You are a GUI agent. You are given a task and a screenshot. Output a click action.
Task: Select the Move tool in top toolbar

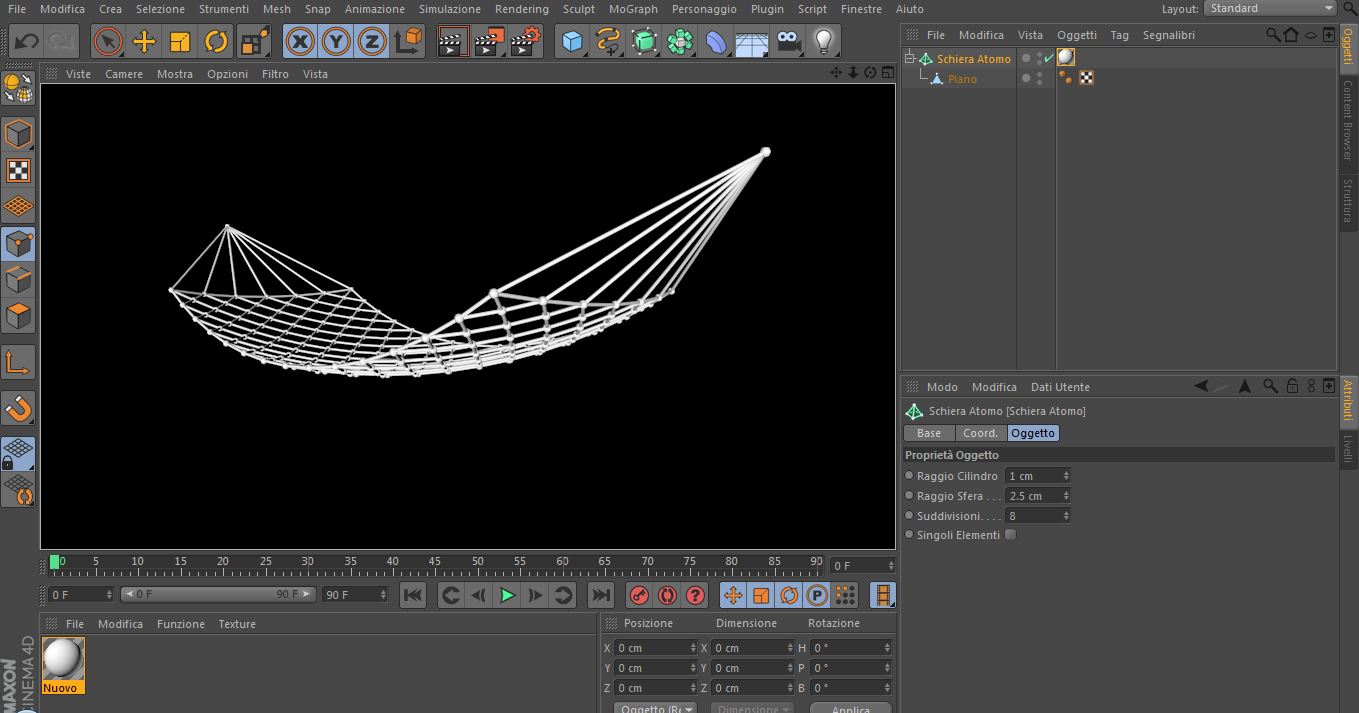point(144,41)
